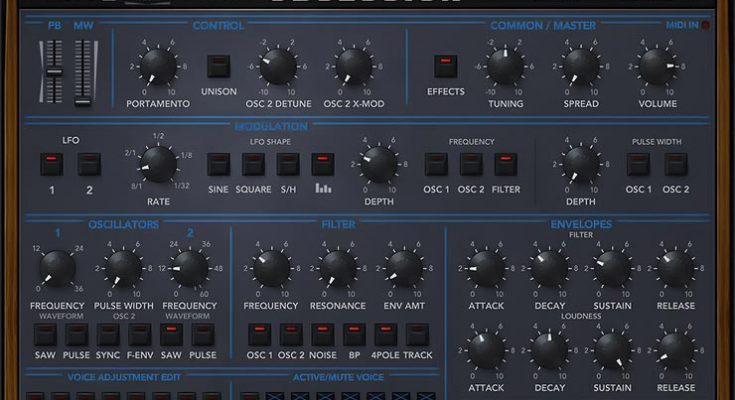This screenshot has height=400, width=735.
Task: Select LFO 2 button
Action: pyautogui.click(x=89, y=164)
